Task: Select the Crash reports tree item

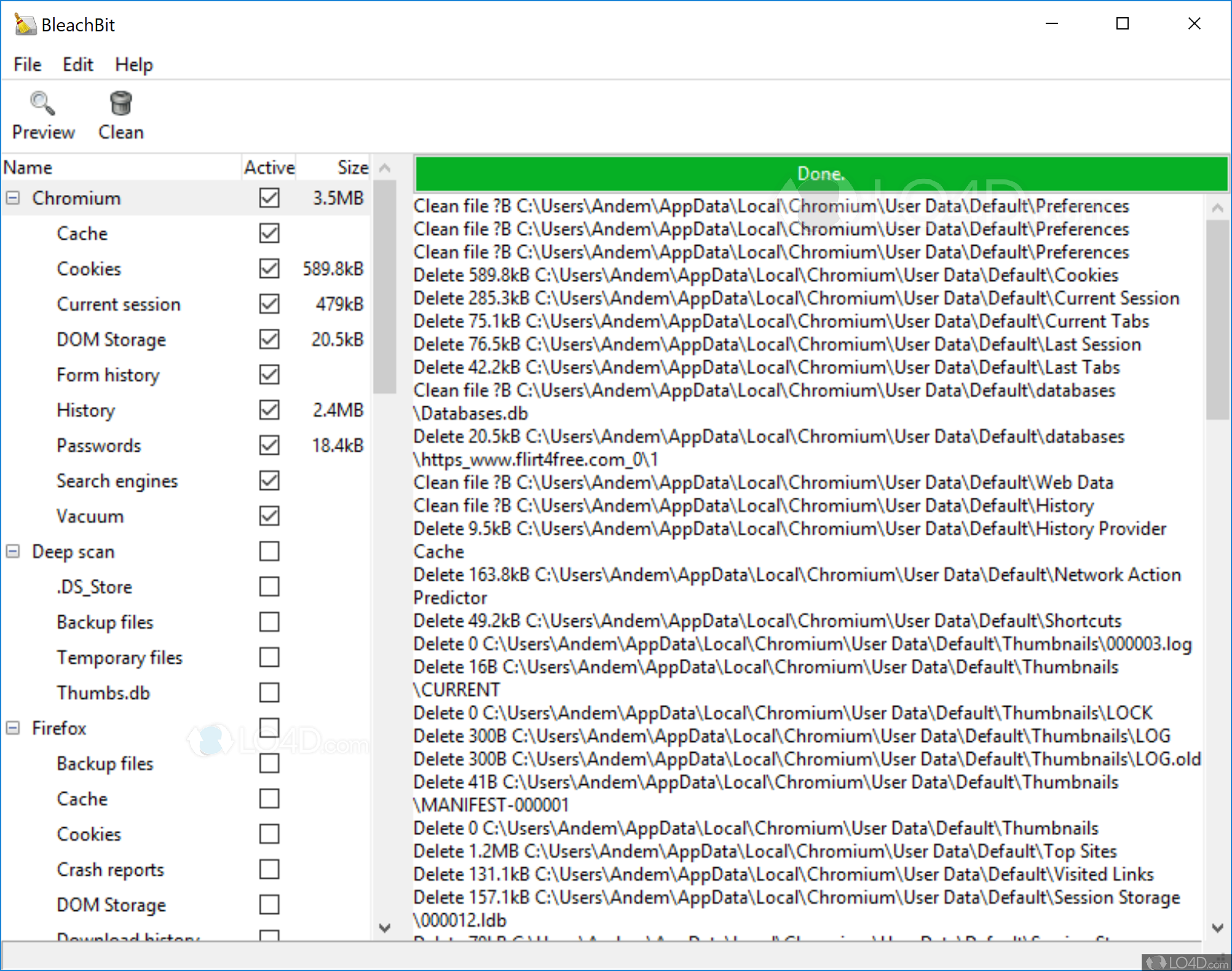Action: coord(110,870)
